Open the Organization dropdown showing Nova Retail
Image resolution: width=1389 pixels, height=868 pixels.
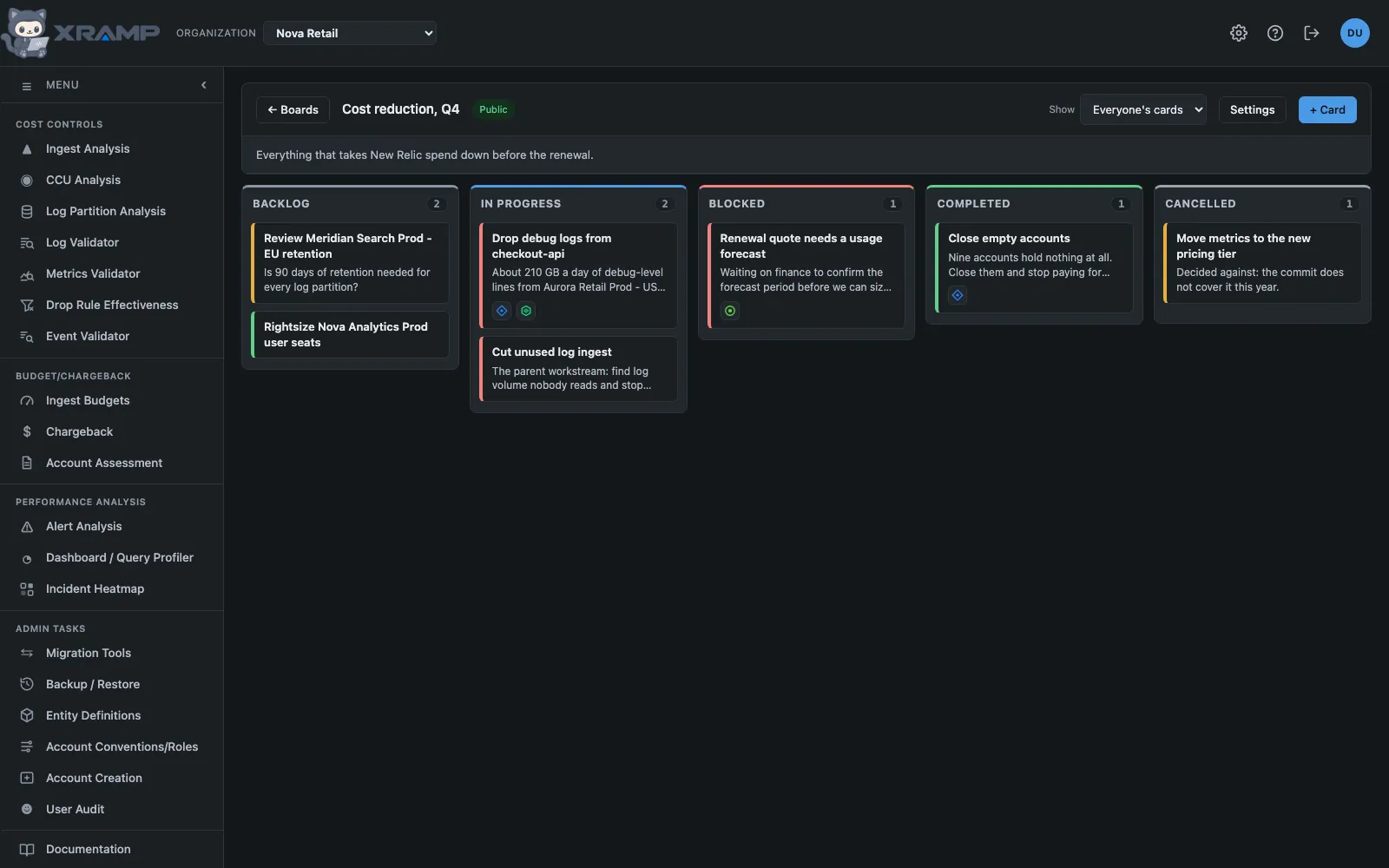click(350, 33)
